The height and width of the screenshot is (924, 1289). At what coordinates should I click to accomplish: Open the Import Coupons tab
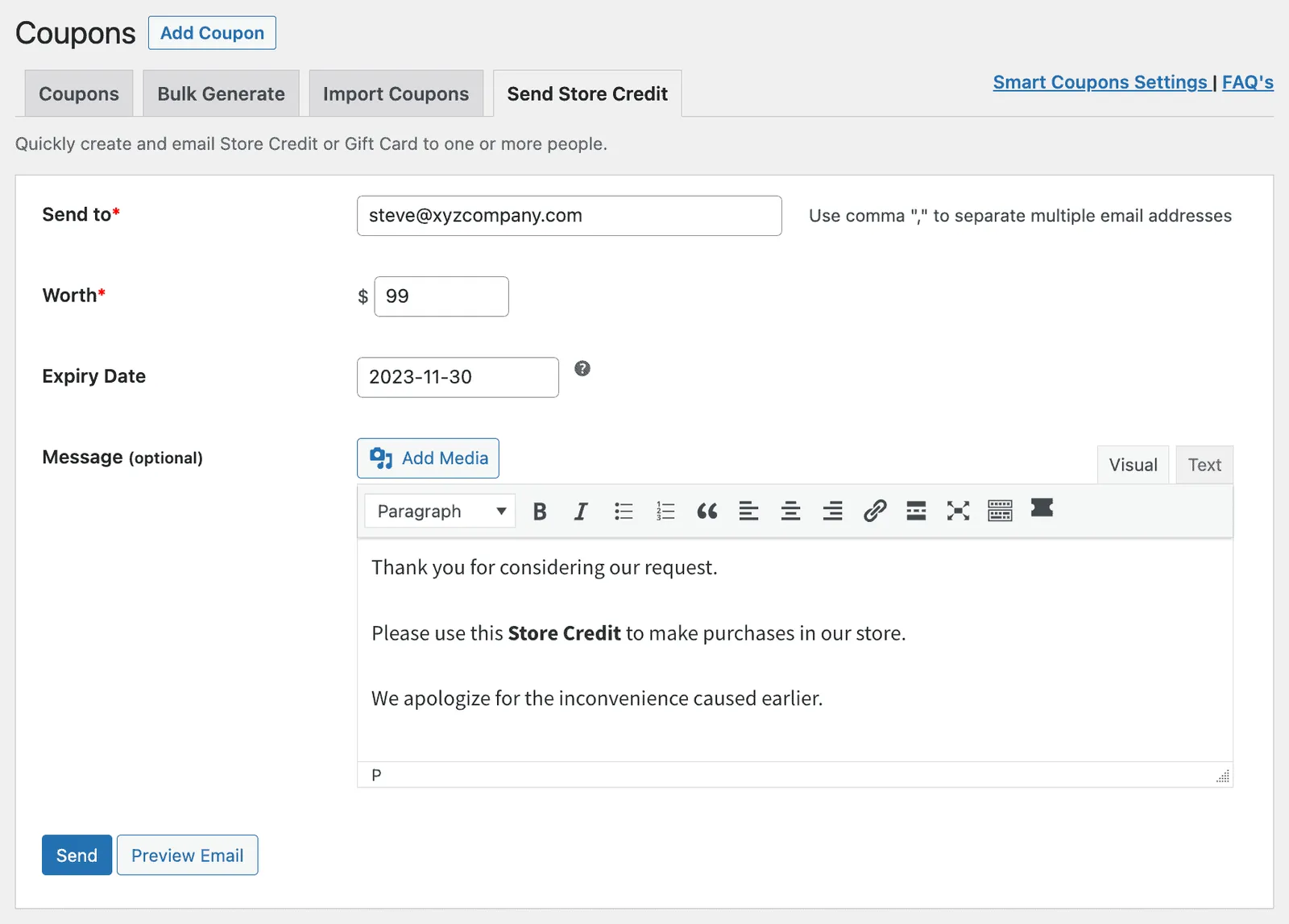pyautogui.click(x=396, y=94)
